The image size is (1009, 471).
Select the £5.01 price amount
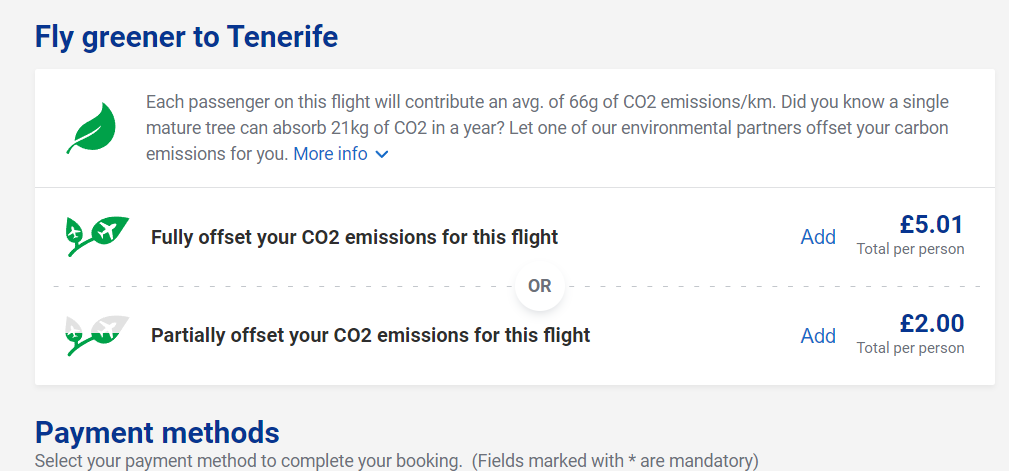click(930, 224)
